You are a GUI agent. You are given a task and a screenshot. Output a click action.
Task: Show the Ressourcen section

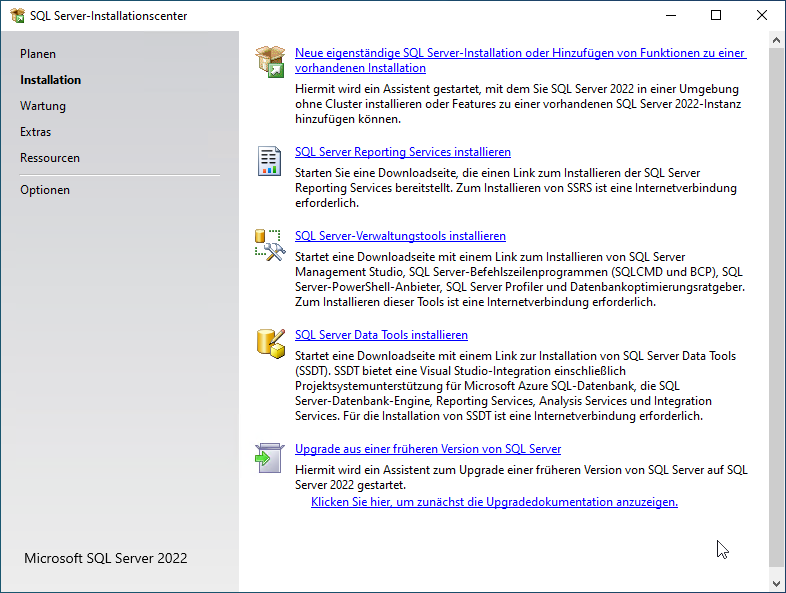(50, 158)
